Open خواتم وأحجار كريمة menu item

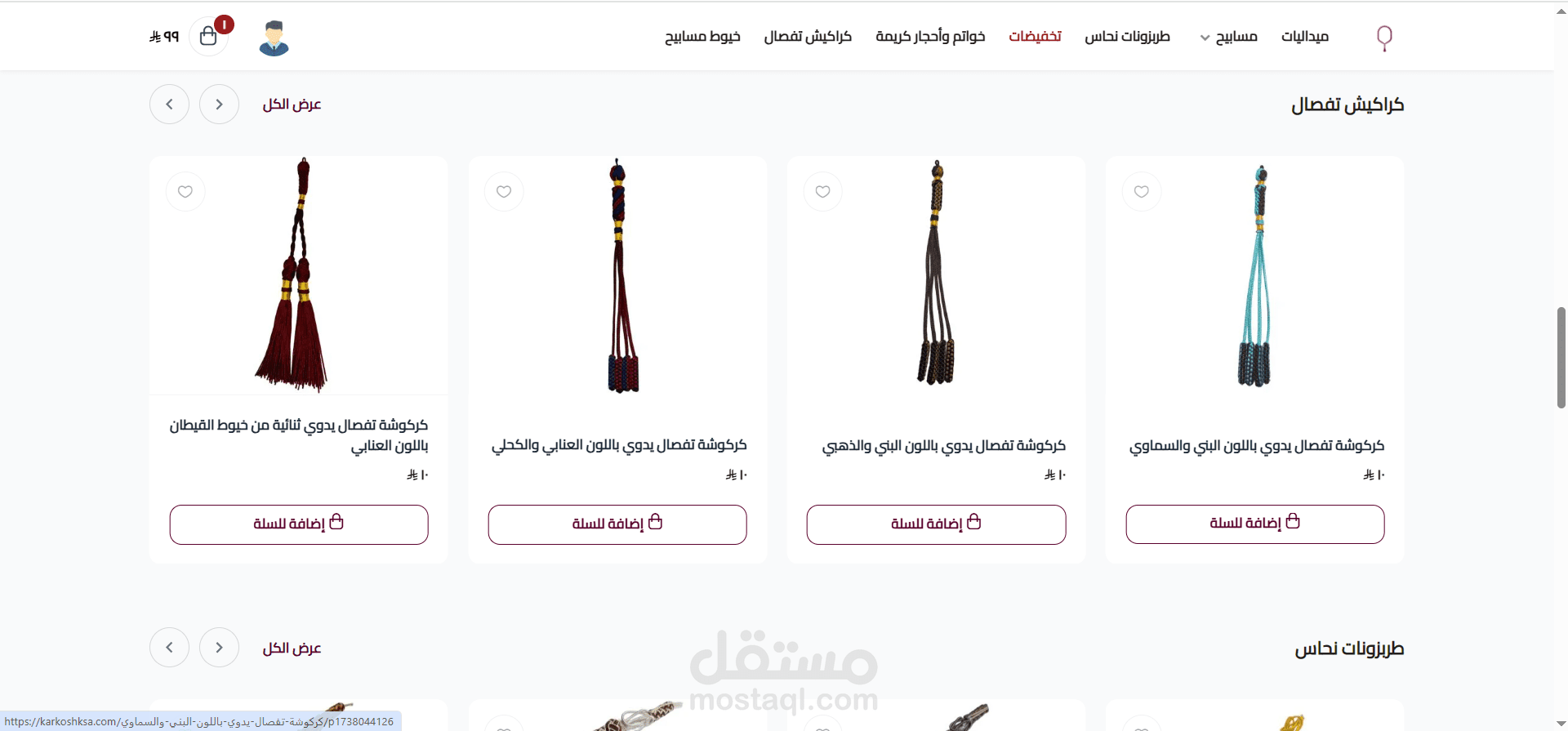click(930, 37)
